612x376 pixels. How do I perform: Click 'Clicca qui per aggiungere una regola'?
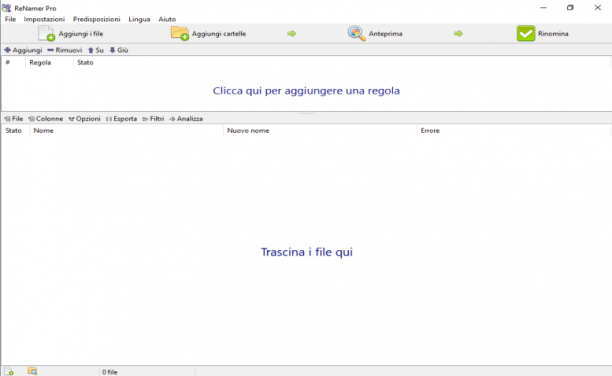click(306, 91)
